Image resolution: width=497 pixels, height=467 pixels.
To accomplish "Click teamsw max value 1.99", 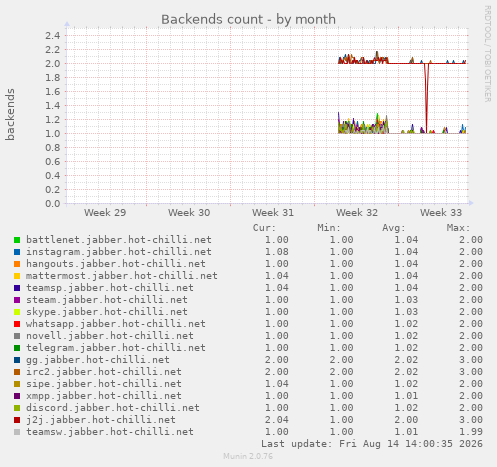I will pos(471,432).
